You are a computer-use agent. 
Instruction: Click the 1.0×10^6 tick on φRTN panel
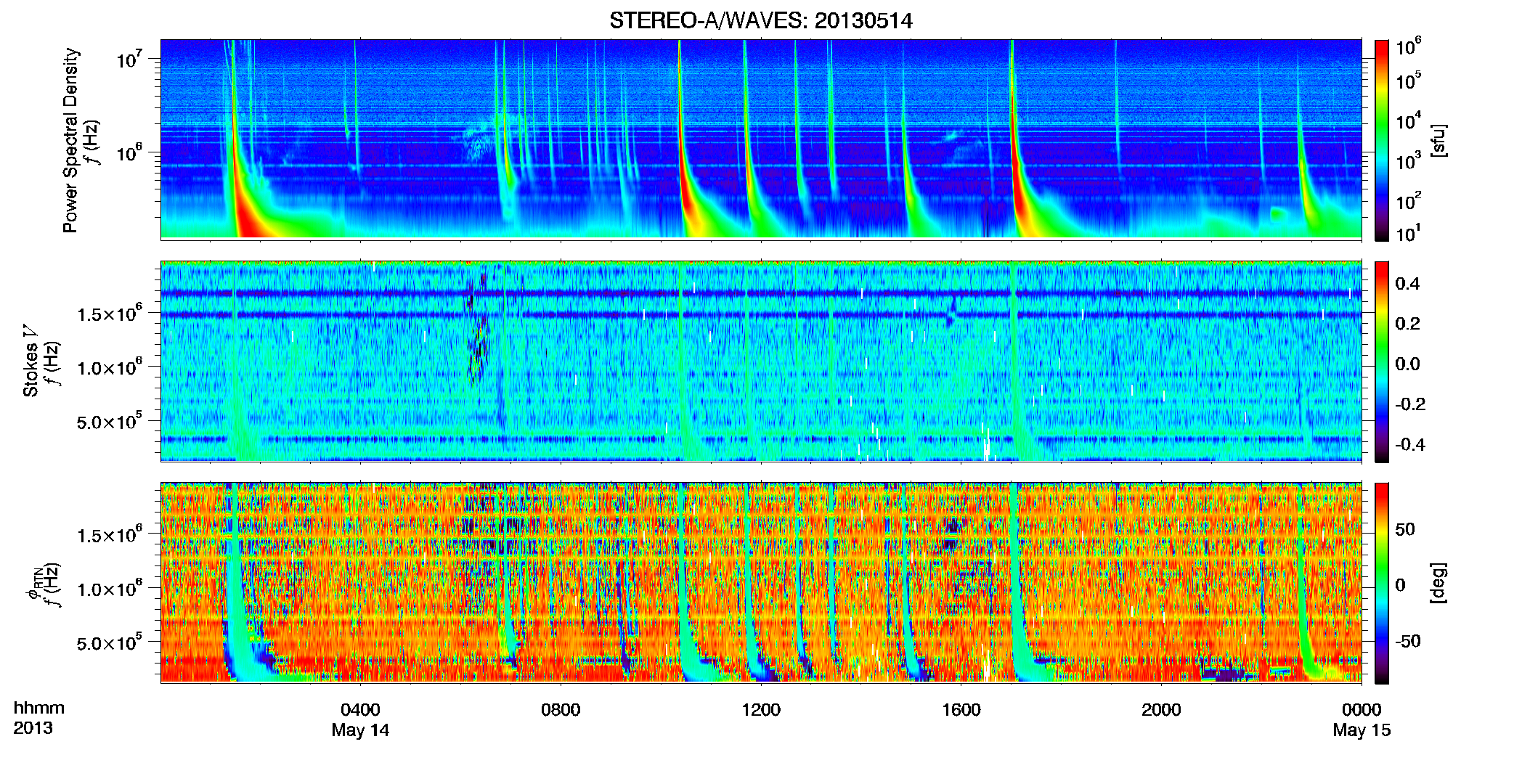(110, 588)
